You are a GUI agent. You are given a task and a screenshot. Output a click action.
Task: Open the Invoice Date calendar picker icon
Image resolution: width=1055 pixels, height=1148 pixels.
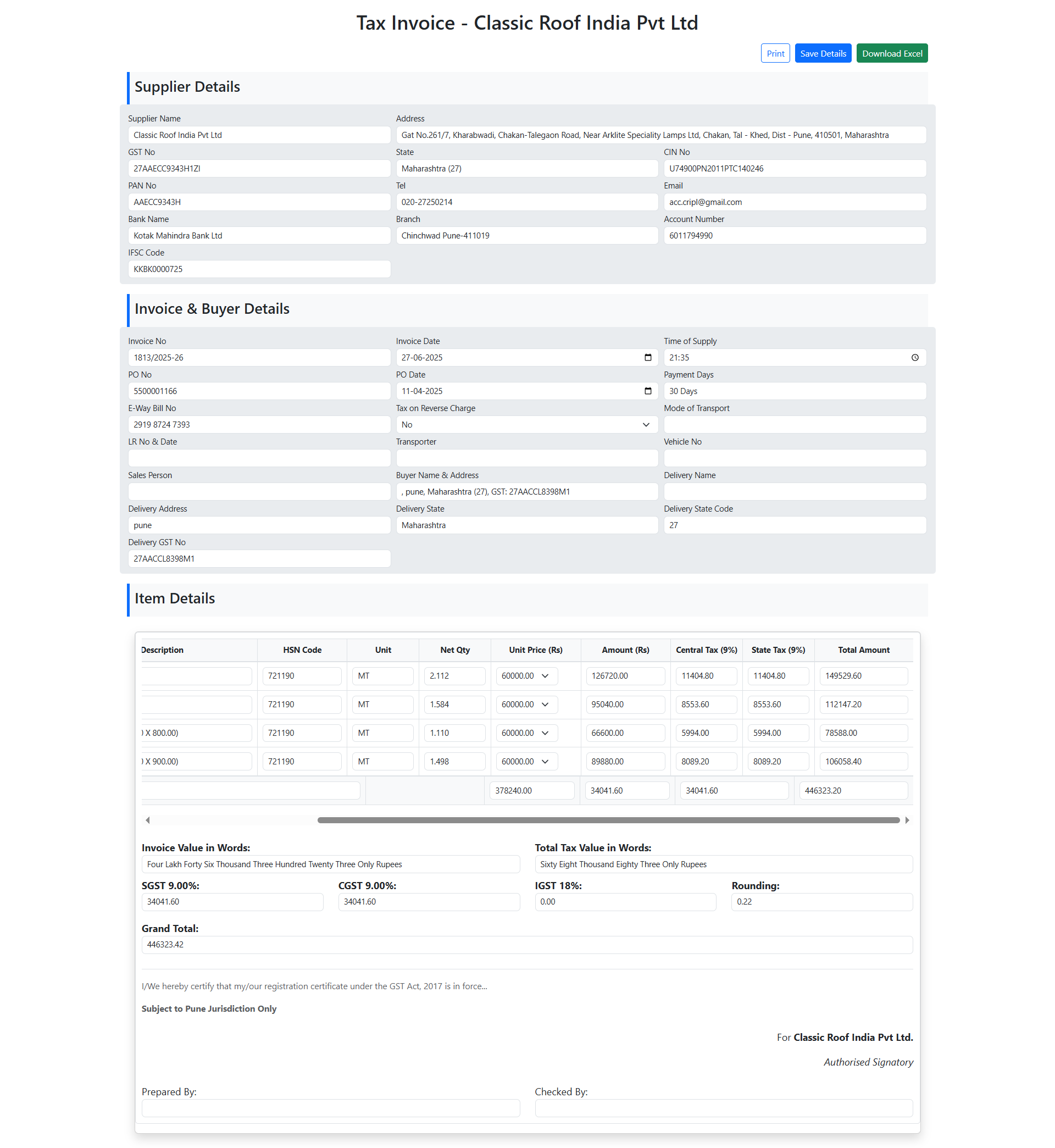click(647, 357)
